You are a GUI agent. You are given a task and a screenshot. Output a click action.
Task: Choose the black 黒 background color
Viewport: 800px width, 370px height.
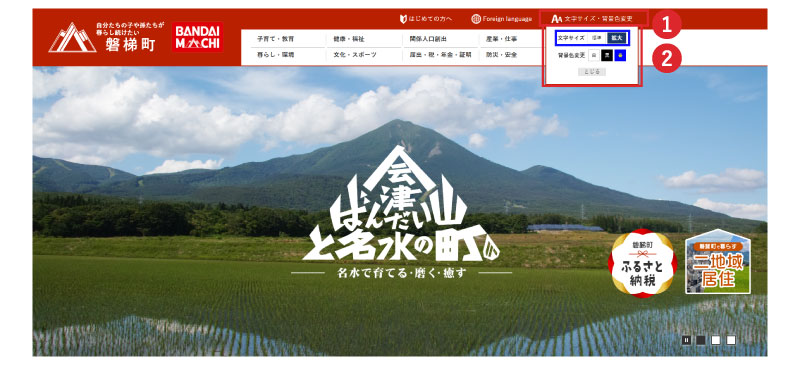607,55
